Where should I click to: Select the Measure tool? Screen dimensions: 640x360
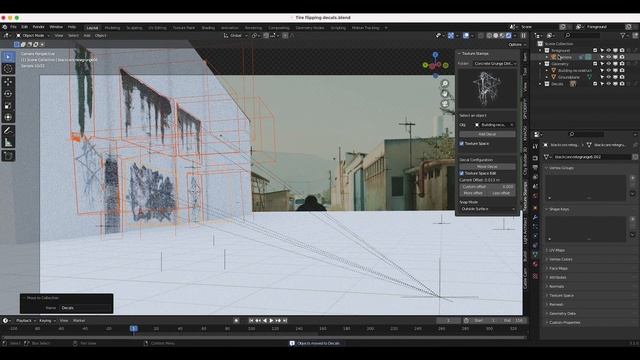[x=8, y=142]
